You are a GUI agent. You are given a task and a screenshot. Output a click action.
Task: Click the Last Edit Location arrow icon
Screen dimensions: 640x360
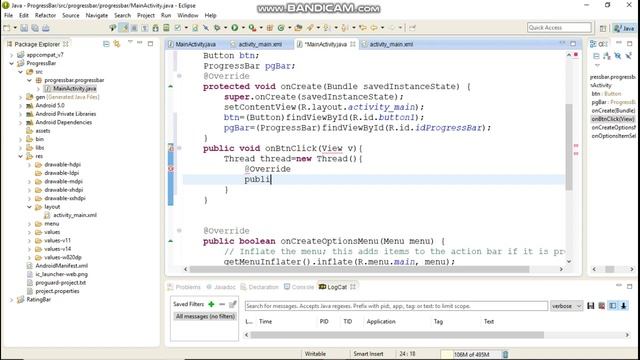coord(363,28)
